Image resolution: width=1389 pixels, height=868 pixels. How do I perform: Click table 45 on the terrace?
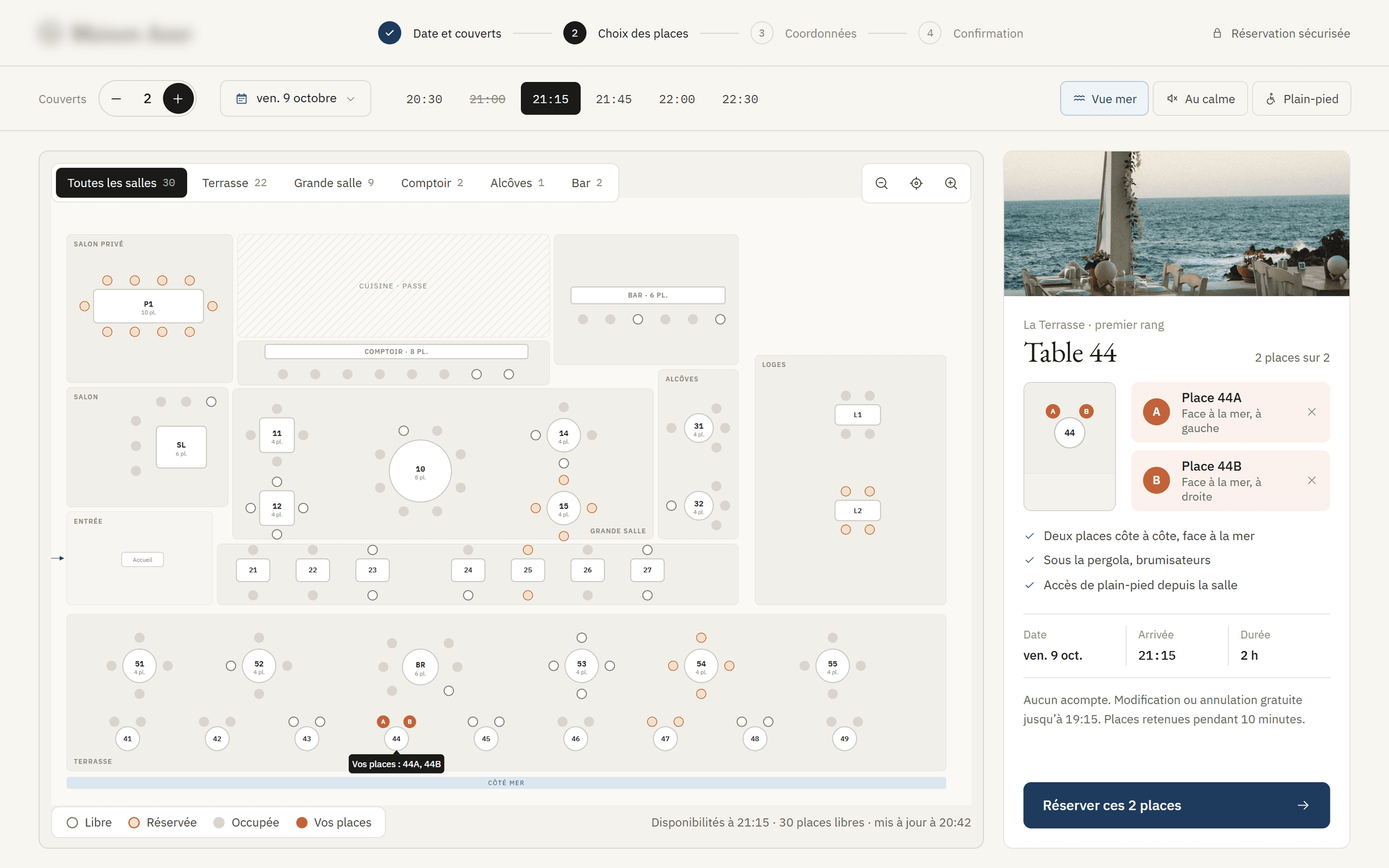pyautogui.click(x=486, y=739)
